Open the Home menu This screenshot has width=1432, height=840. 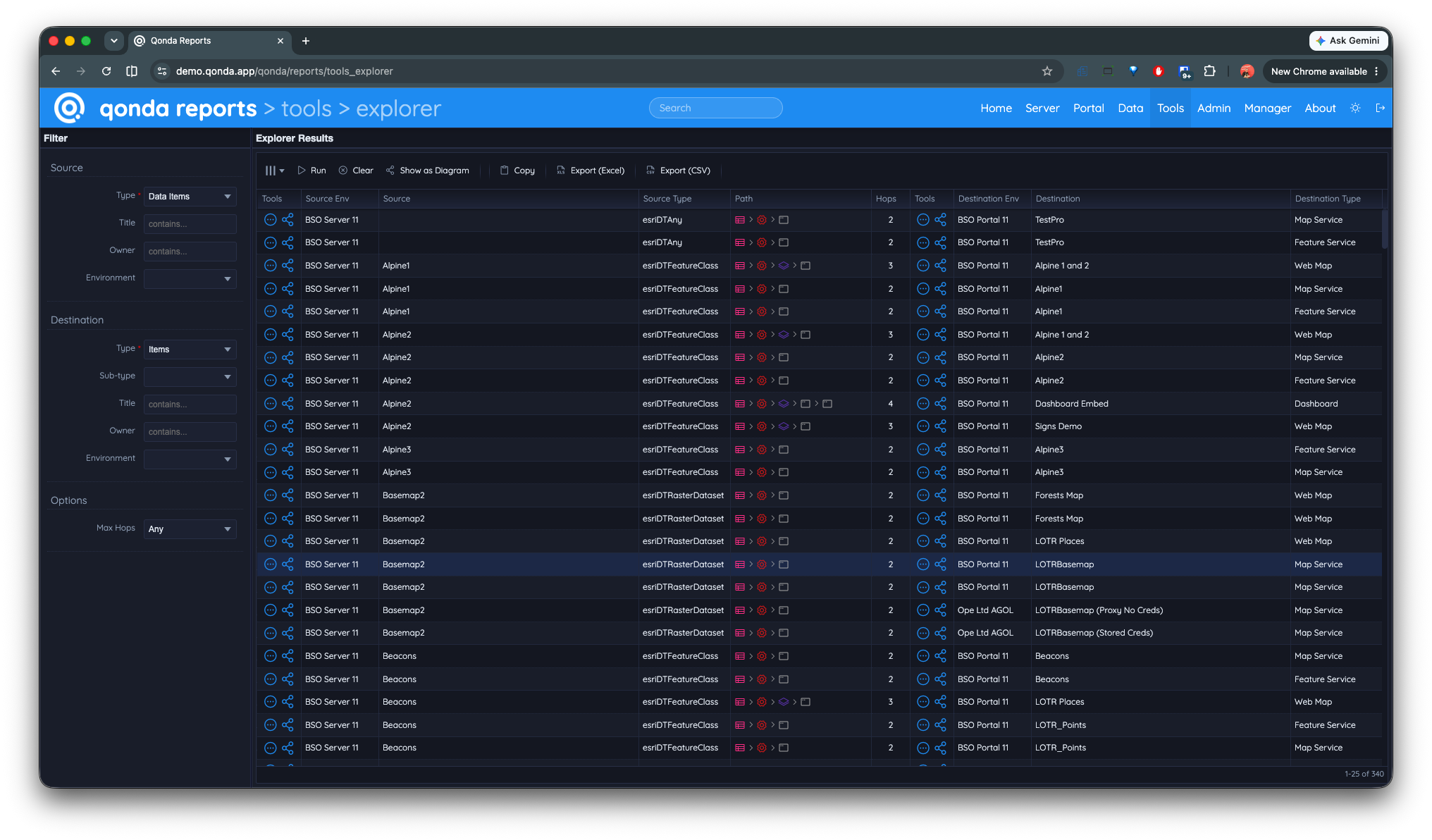click(x=996, y=108)
